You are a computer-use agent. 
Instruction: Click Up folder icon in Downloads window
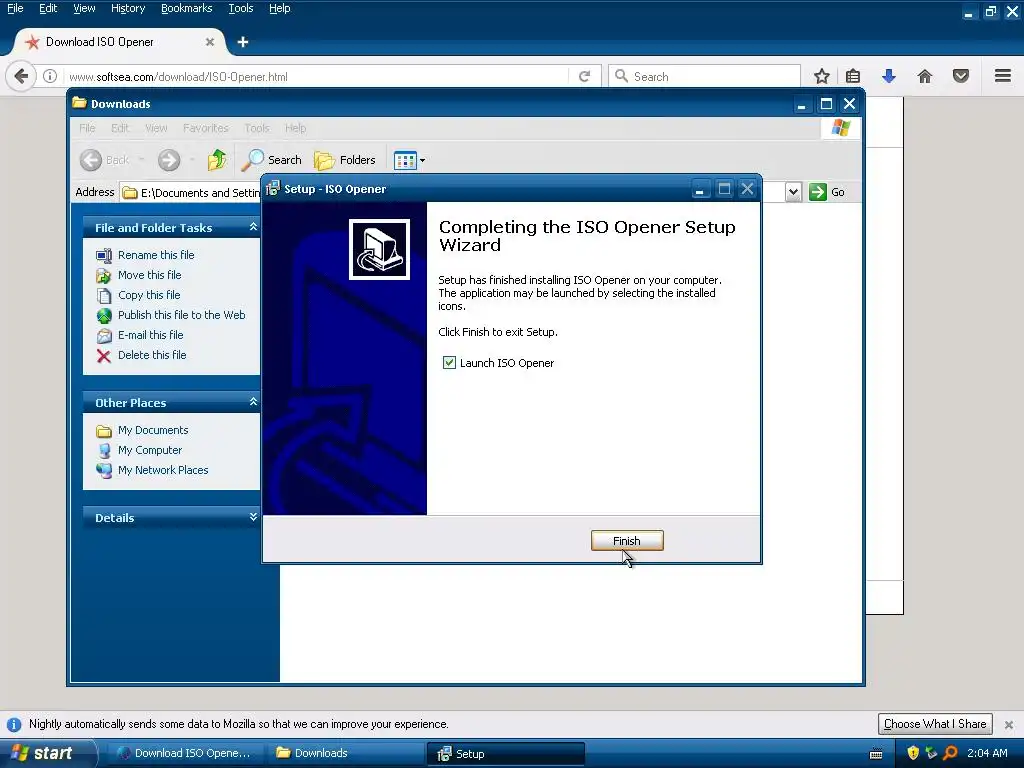[x=217, y=159]
